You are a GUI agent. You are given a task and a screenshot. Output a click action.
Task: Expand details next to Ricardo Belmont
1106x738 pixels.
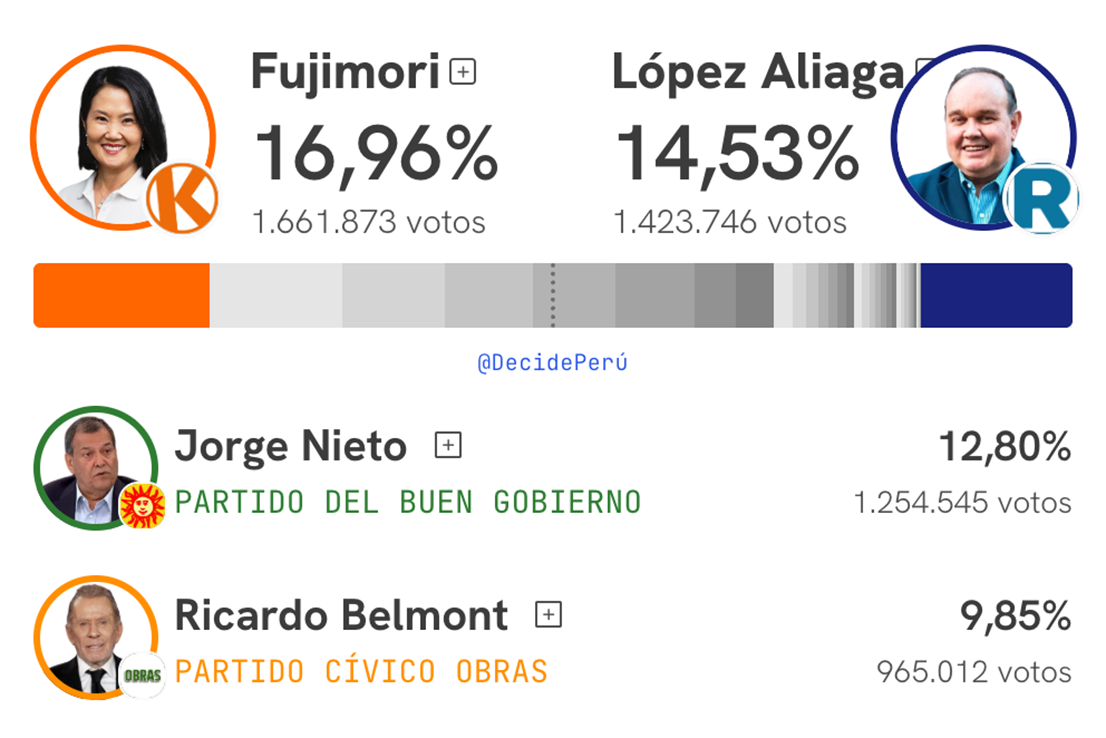pos(548,614)
